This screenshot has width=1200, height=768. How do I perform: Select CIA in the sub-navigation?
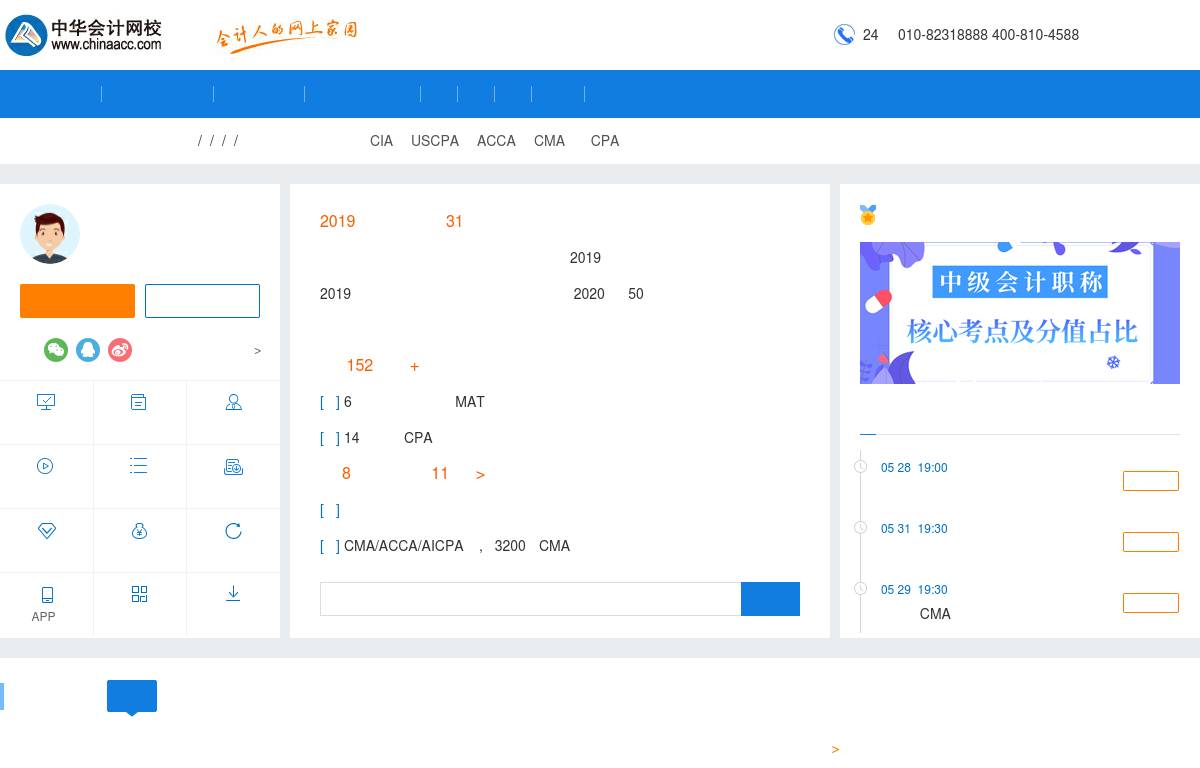pos(382,141)
